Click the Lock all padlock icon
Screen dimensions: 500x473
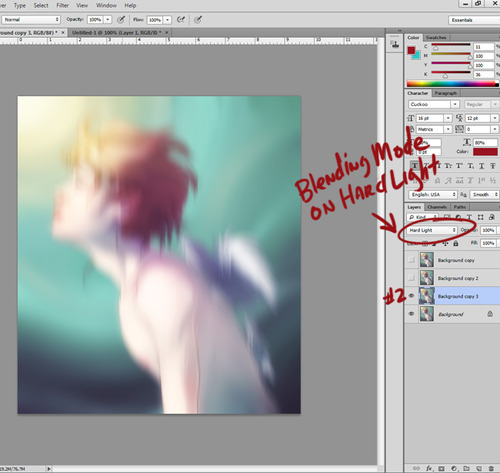point(456,244)
